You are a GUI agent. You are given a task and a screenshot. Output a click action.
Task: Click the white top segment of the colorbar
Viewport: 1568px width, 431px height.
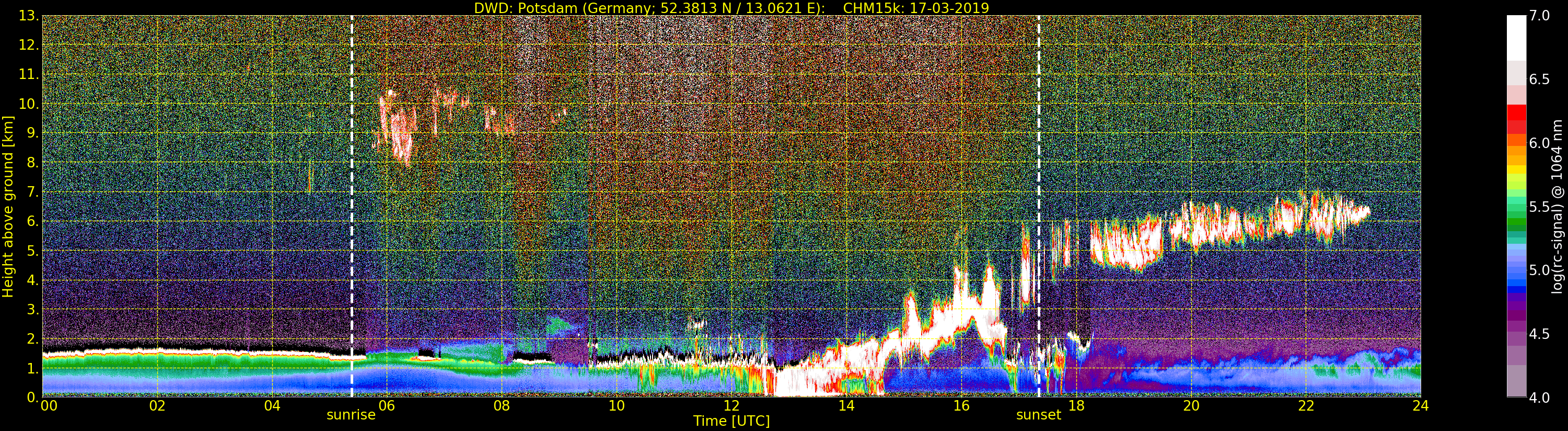click(1516, 38)
